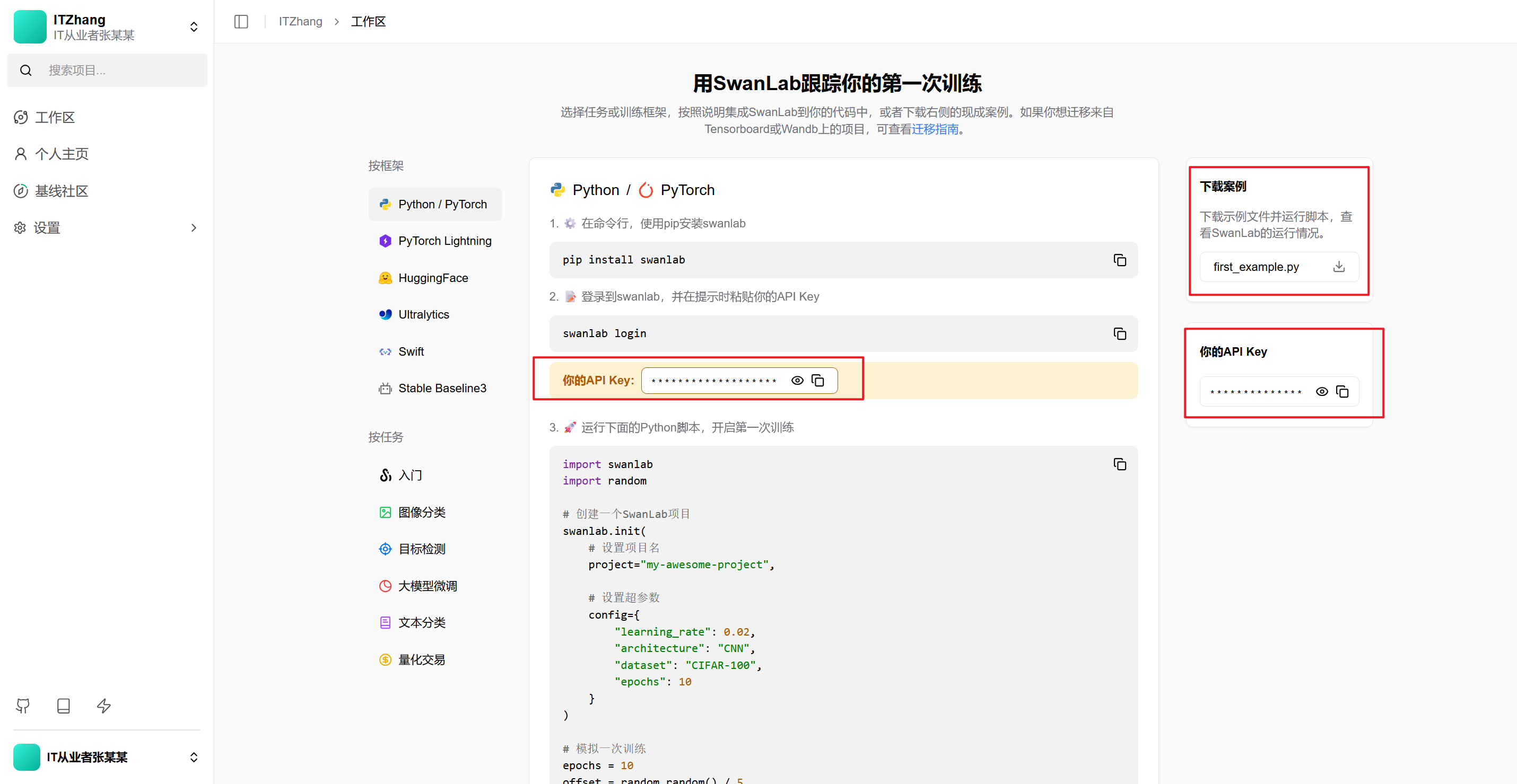The height and width of the screenshot is (784, 1517).
Task: Select the 入门 task
Action: [434, 475]
